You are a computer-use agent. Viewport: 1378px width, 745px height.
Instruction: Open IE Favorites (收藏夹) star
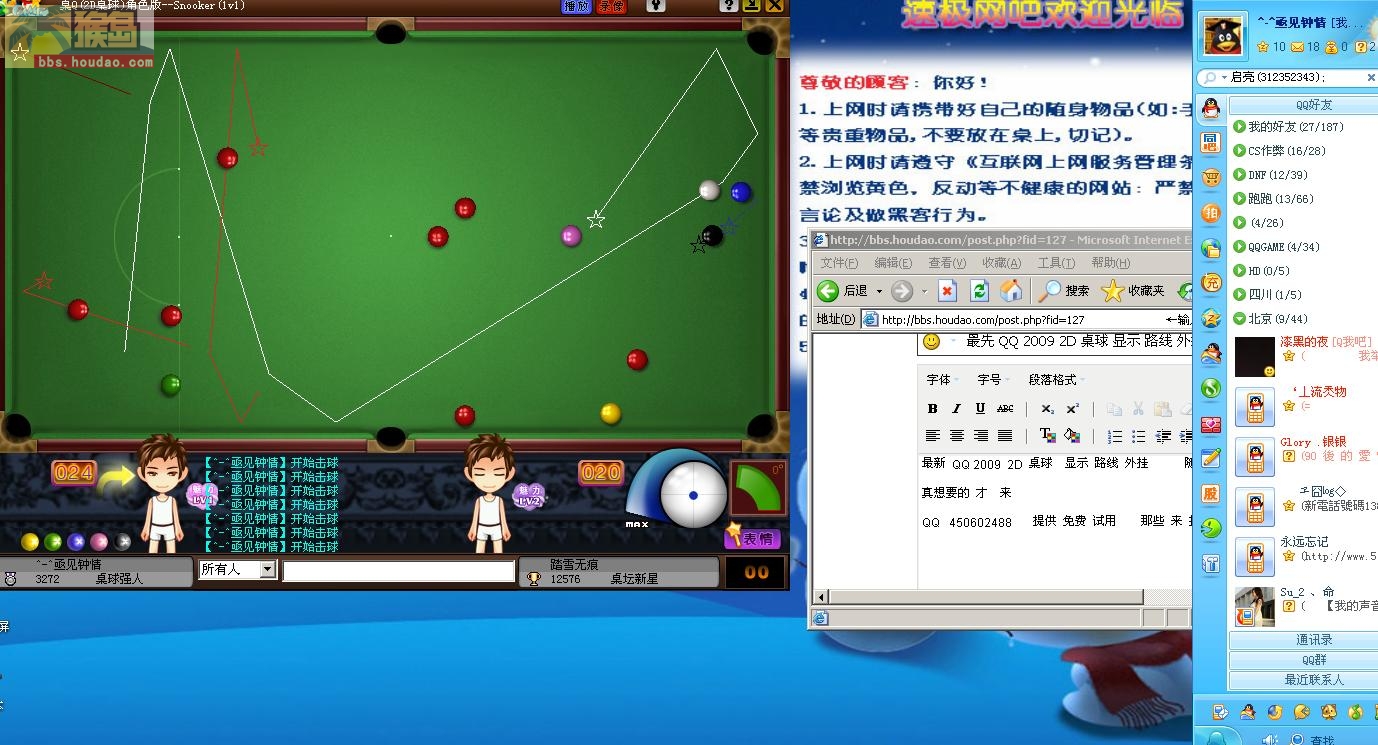(x=1133, y=291)
